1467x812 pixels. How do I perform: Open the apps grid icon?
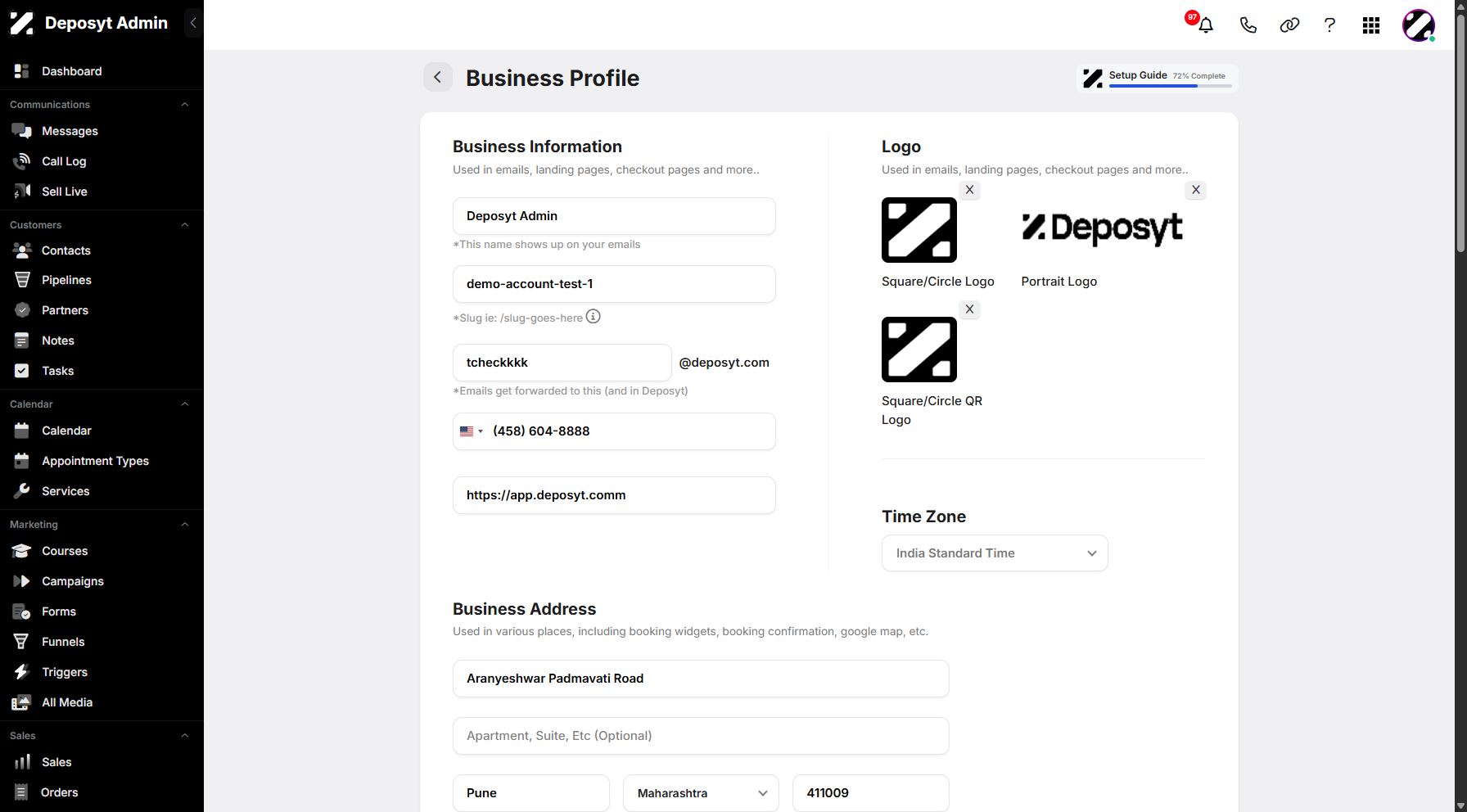[x=1371, y=25]
